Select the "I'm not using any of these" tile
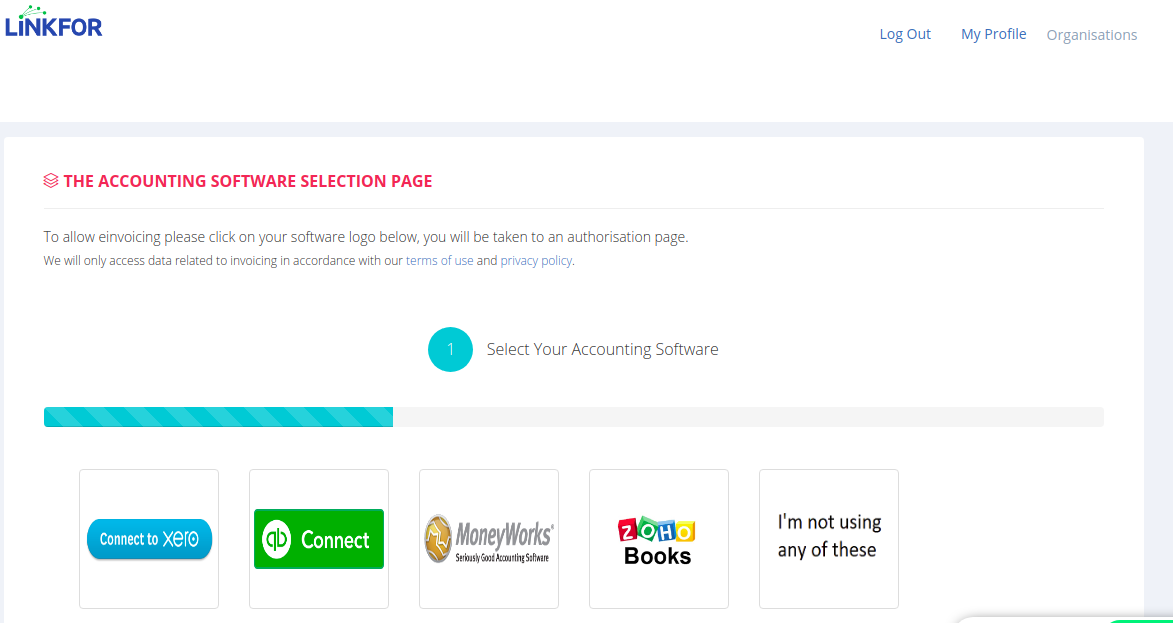The height and width of the screenshot is (623, 1173). (829, 539)
